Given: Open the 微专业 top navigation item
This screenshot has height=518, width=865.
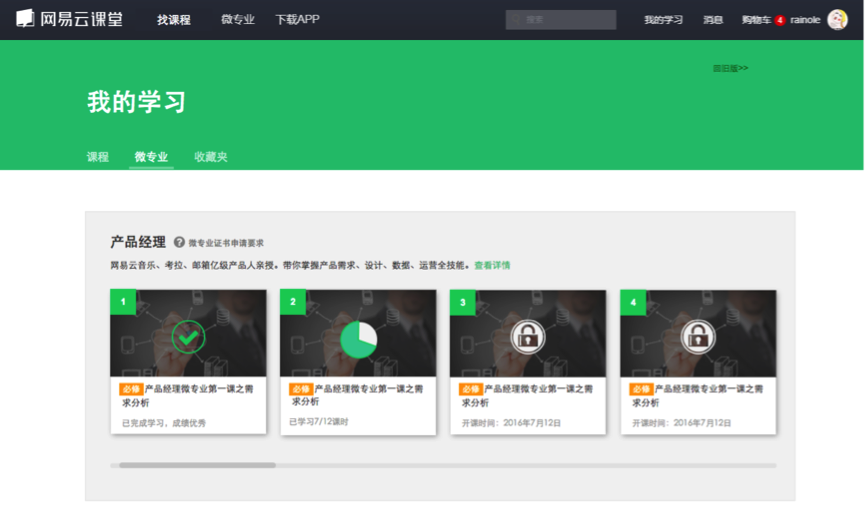Looking at the screenshot, I should point(238,19).
